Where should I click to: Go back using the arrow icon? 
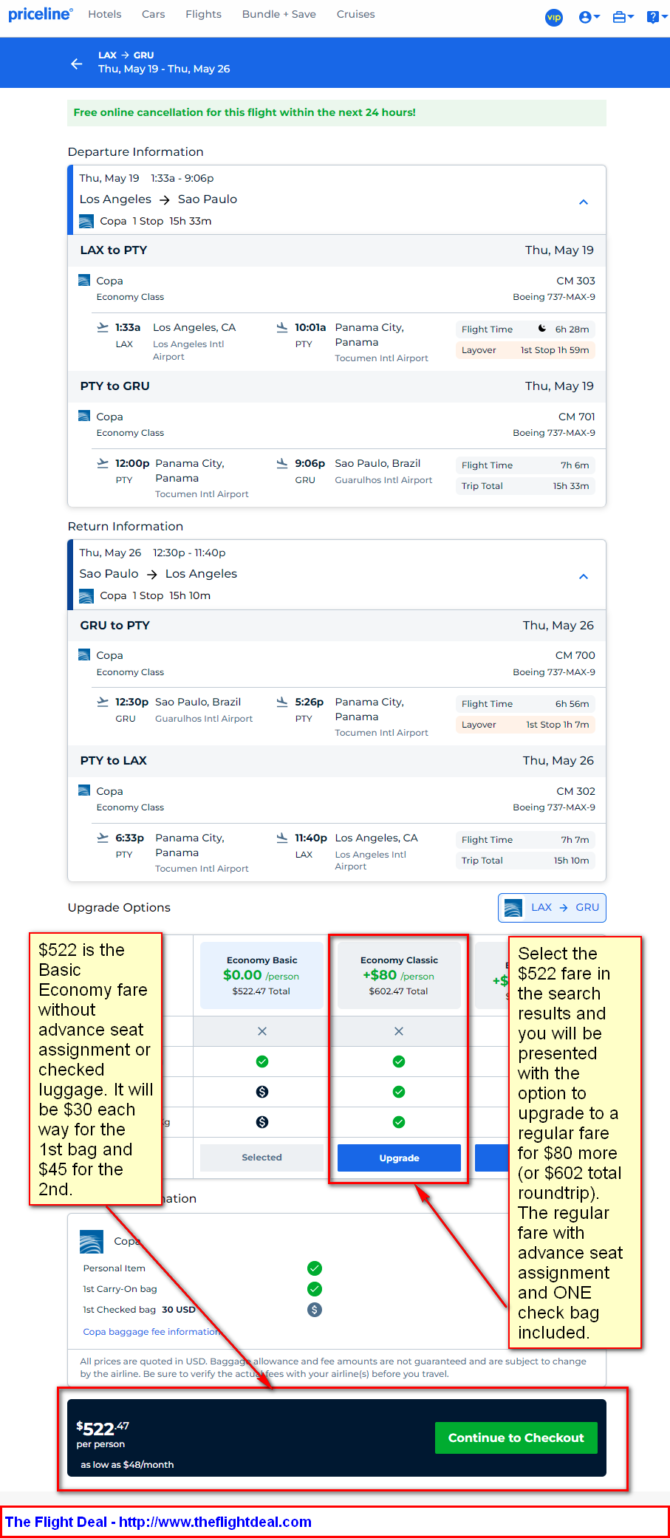pyautogui.click(x=76, y=63)
